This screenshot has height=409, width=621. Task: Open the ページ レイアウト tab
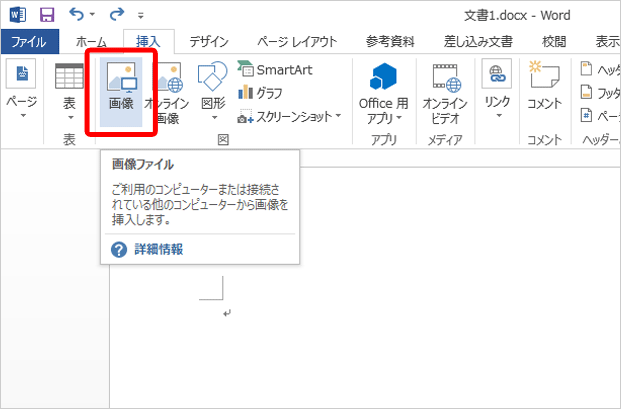pos(297,42)
